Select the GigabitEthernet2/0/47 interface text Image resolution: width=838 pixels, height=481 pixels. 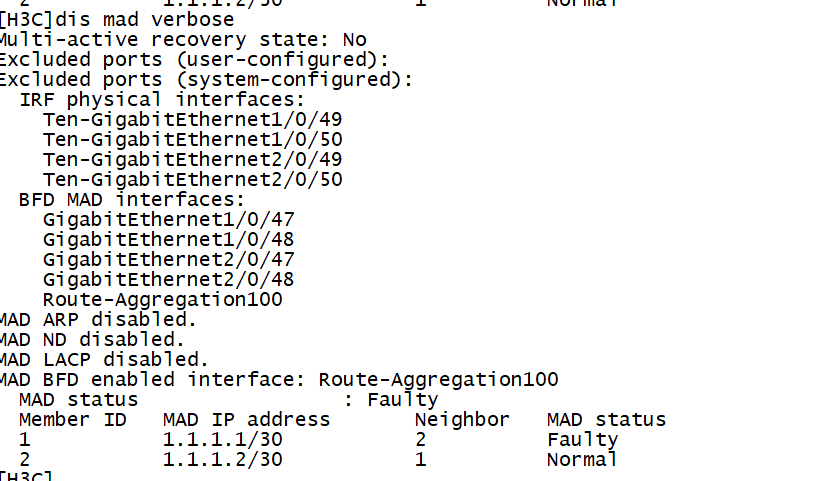pos(168,260)
